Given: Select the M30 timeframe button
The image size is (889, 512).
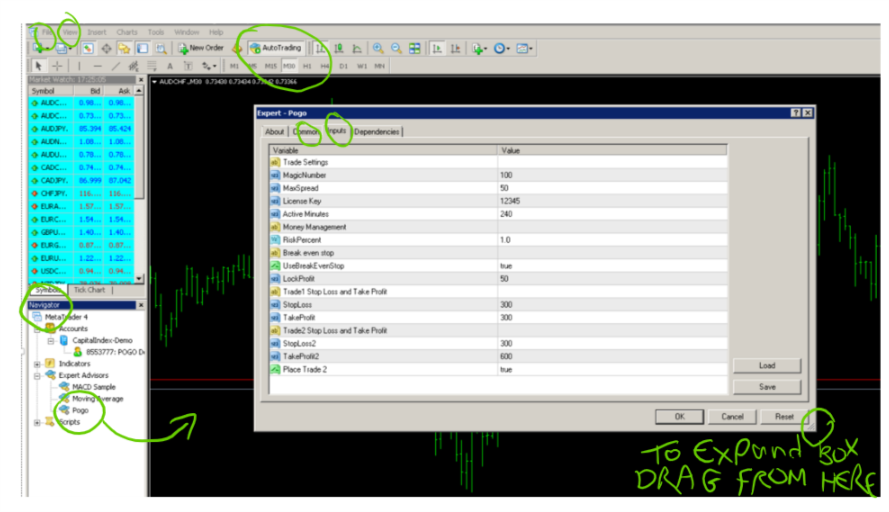Looking at the screenshot, I should coord(289,66).
